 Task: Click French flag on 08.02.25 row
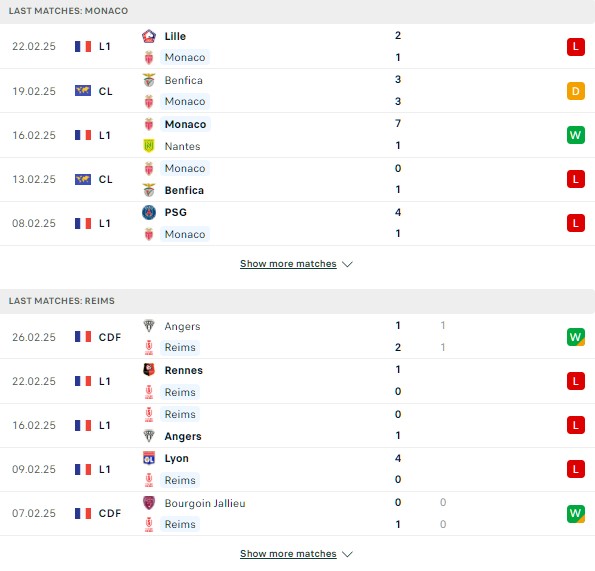(x=83, y=223)
